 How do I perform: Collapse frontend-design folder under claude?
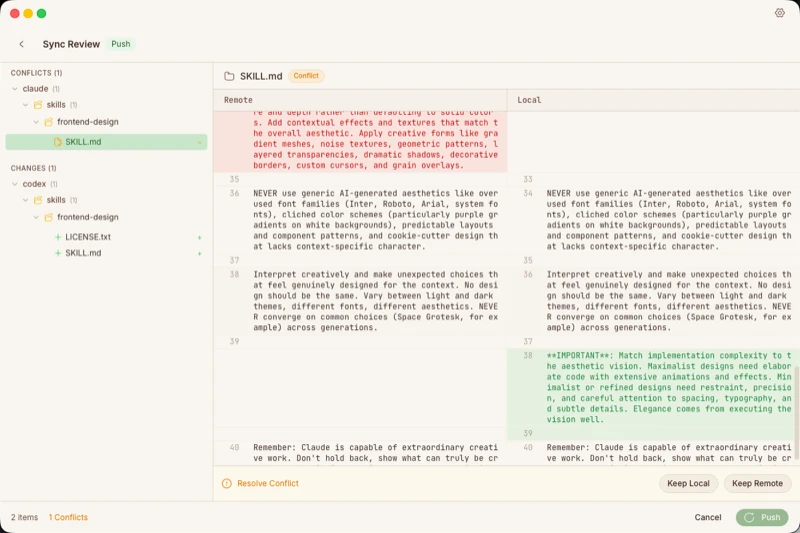pos(36,122)
